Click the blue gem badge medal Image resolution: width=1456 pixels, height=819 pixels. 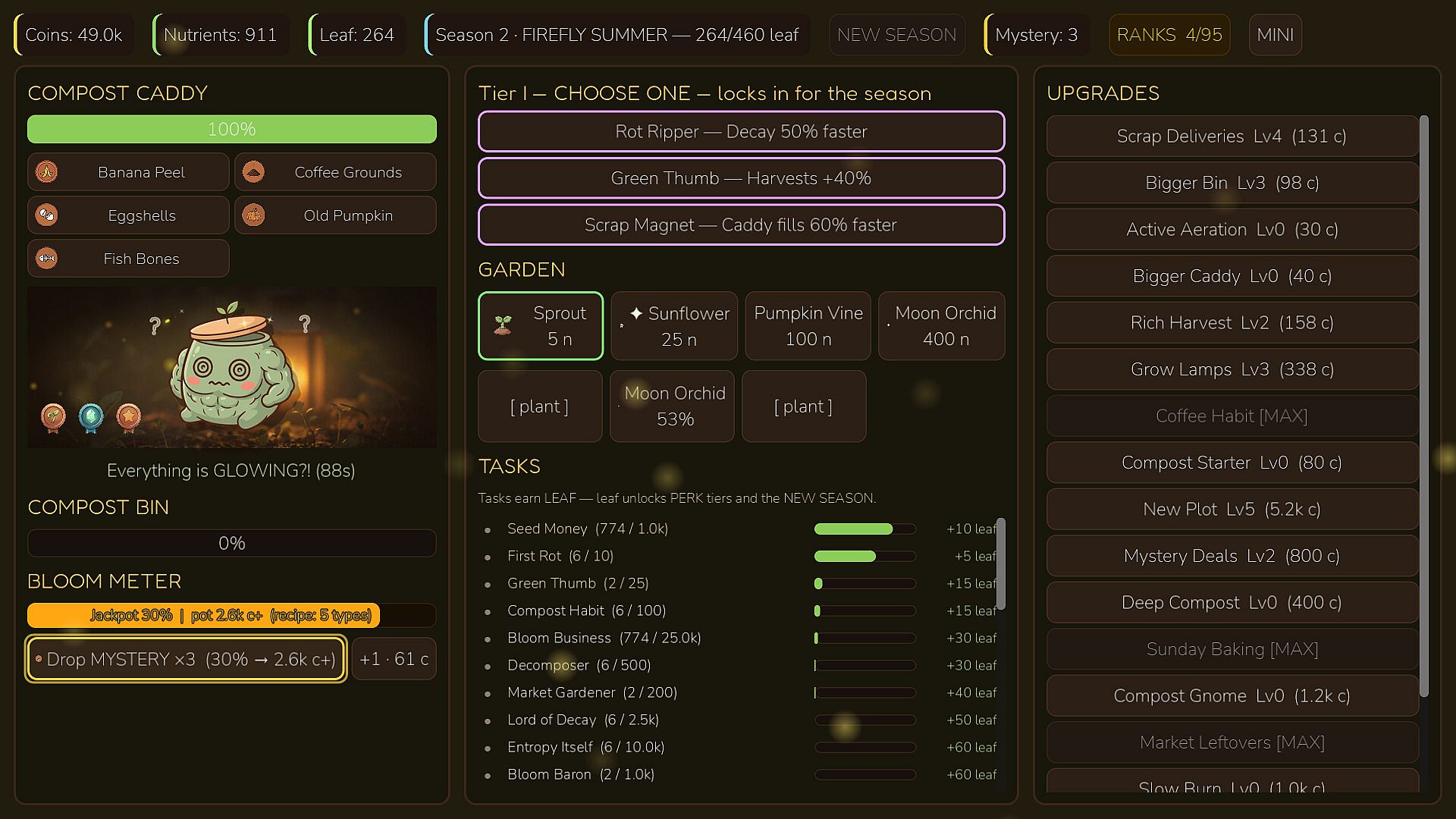point(91,418)
